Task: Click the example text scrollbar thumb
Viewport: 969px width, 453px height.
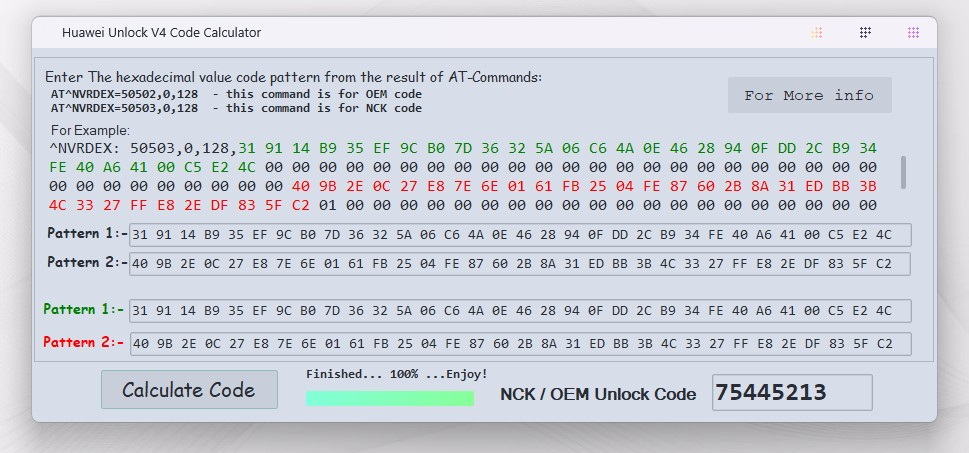Action: click(x=903, y=172)
